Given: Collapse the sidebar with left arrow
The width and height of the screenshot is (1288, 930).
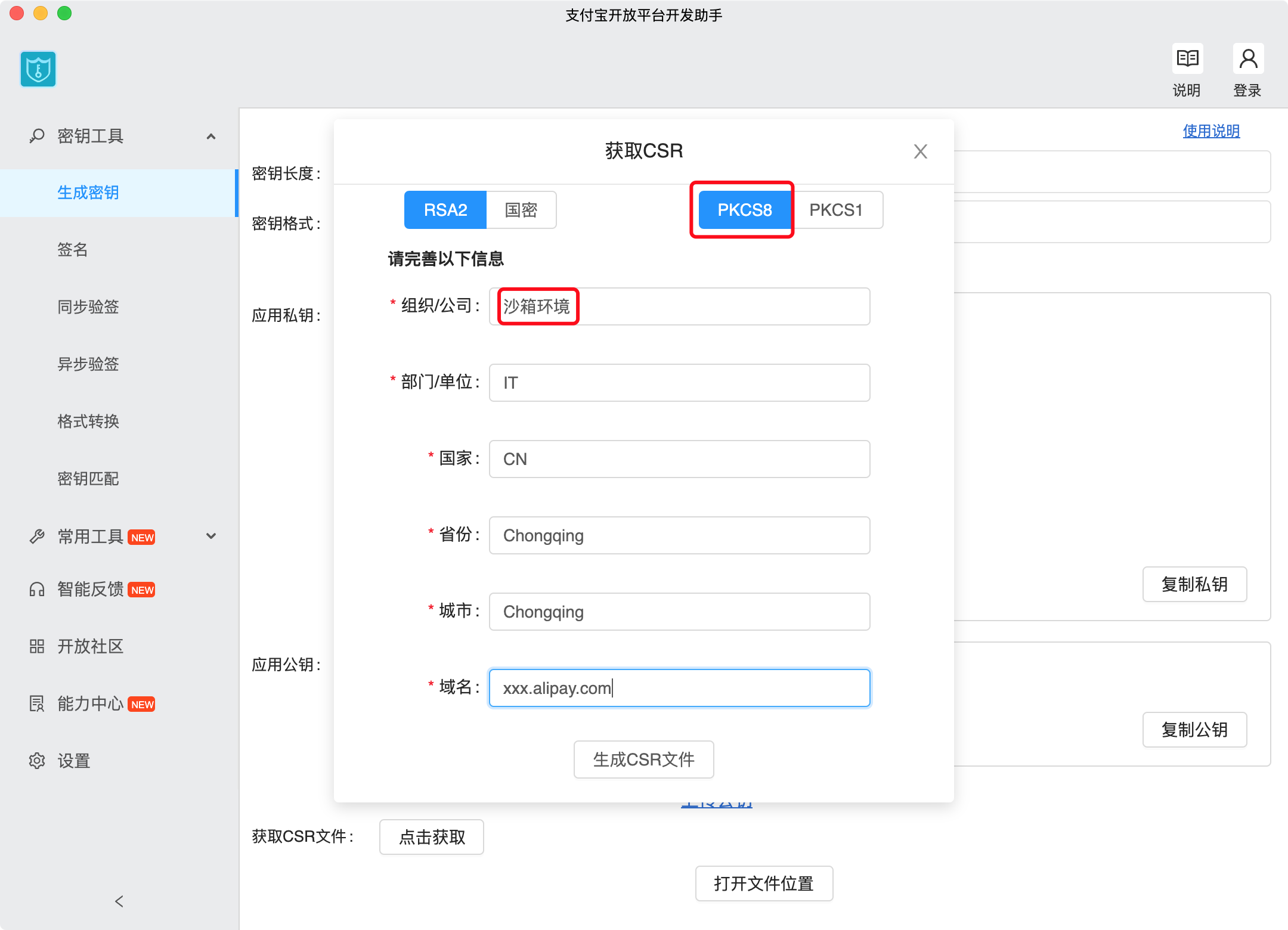Looking at the screenshot, I should point(119,901).
